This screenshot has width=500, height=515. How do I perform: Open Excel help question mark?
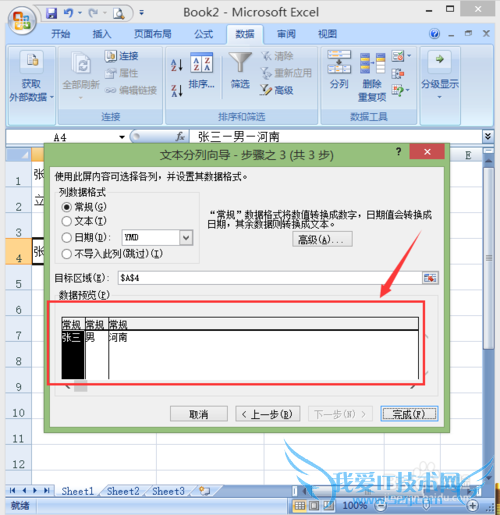[x=434, y=34]
